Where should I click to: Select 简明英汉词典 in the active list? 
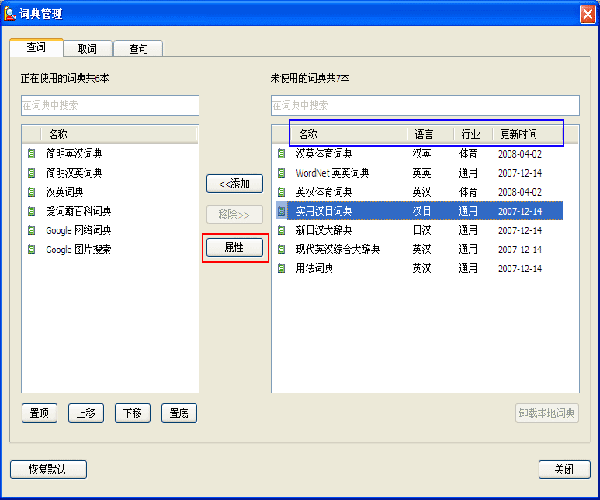[x=74, y=153]
